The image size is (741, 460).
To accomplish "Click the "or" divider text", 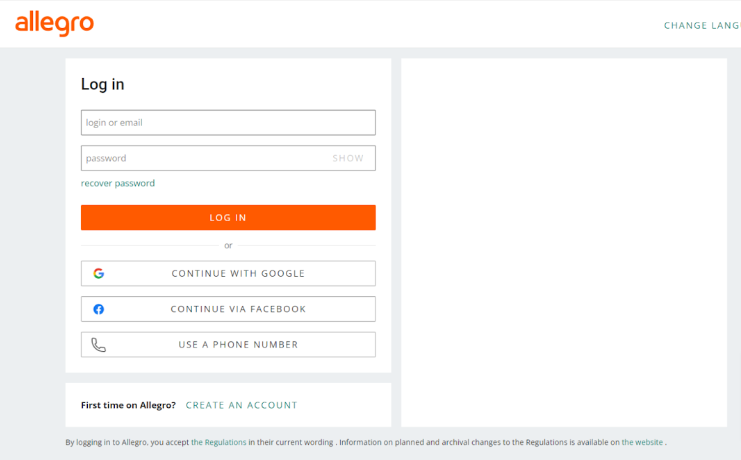I will point(228,245).
